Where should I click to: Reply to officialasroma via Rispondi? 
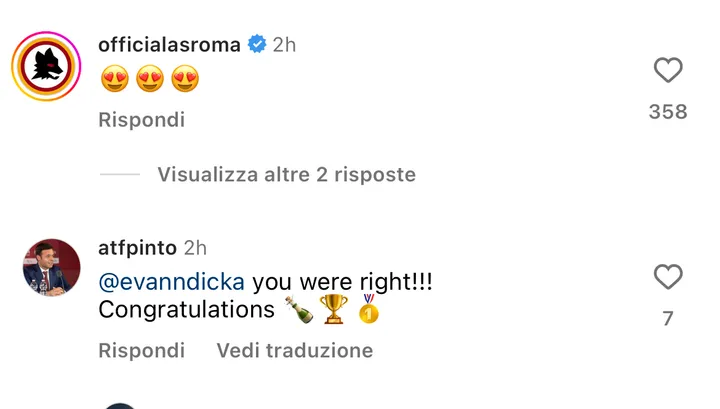click(141, 120)
